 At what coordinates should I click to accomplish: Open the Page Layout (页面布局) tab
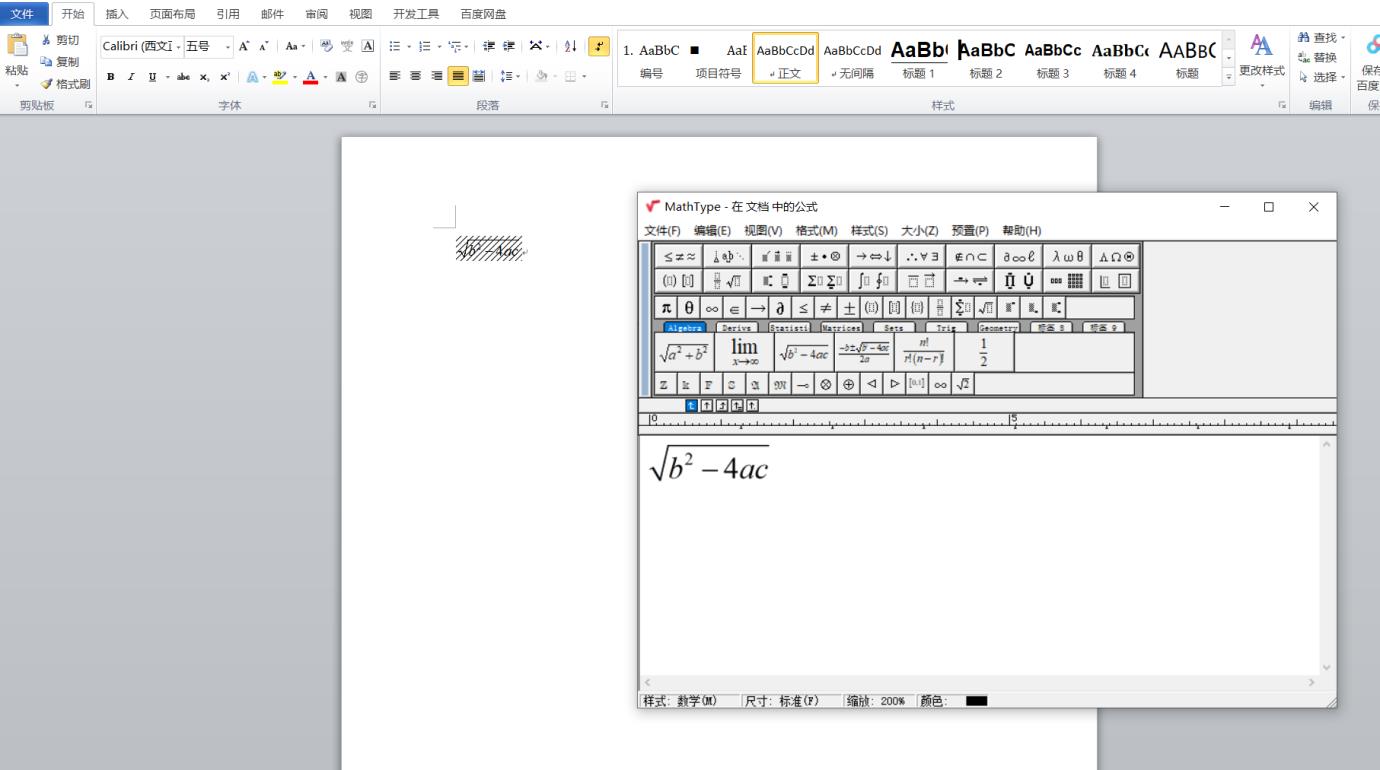(x=172, y=14)
